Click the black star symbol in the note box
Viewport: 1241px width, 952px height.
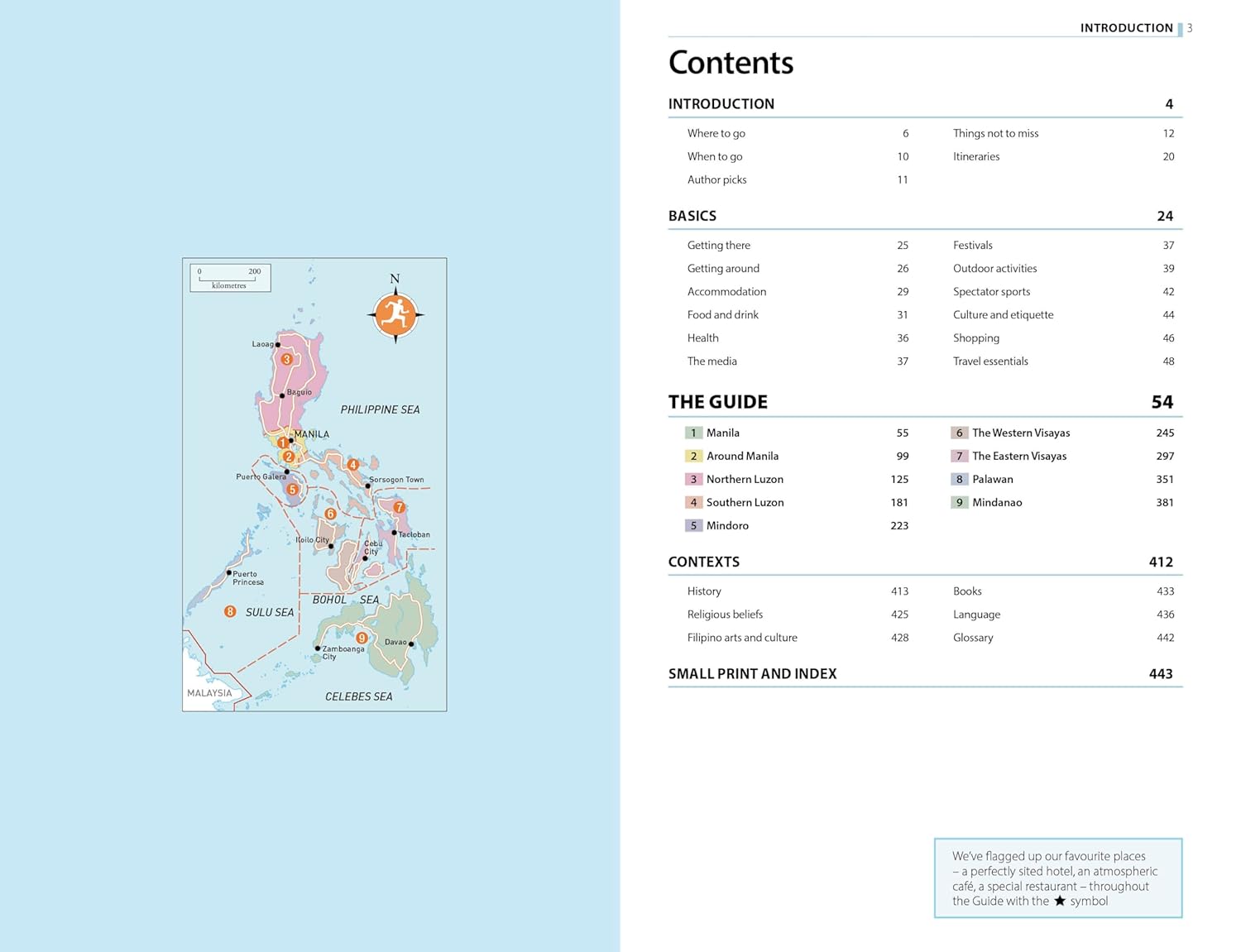[1059, 901]
